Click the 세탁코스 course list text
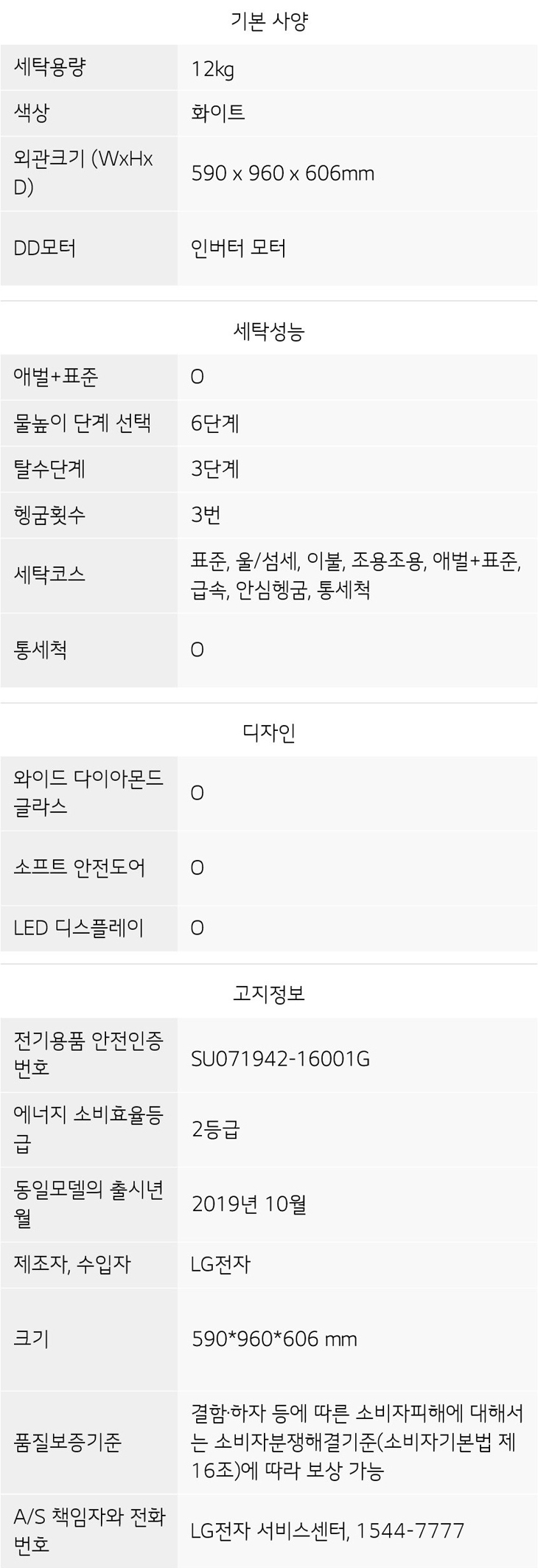538x1568 pixels. [x=356, y=575]
